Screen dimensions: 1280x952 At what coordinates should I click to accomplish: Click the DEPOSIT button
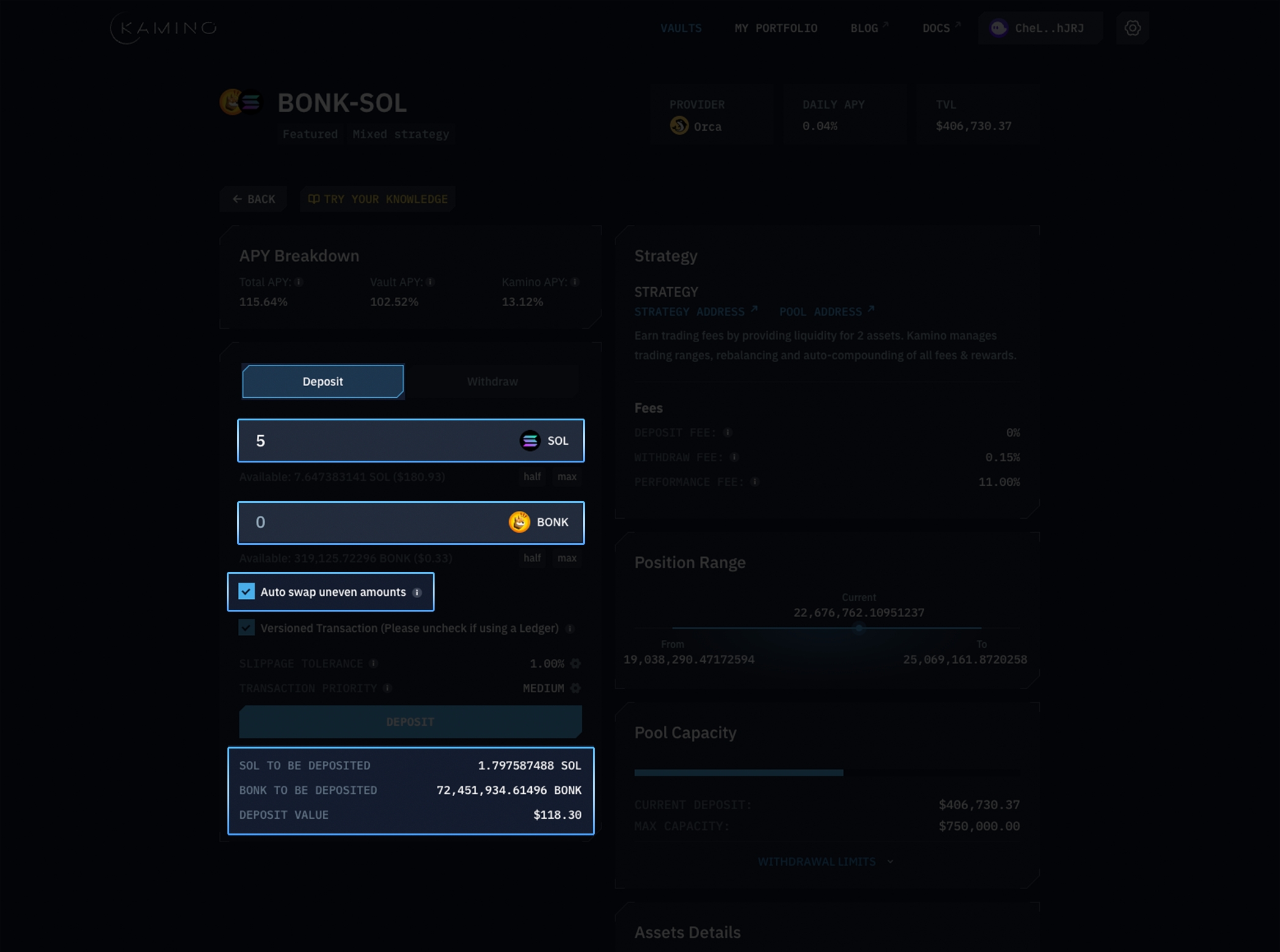(x=410, y=722)
